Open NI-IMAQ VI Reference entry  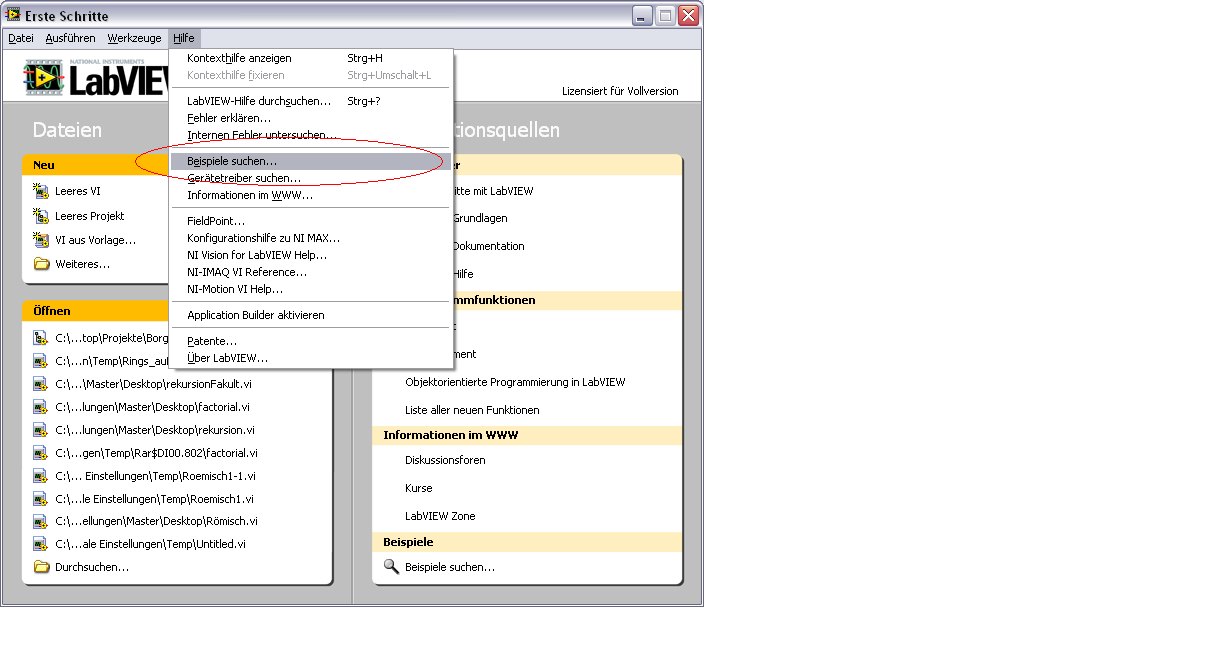(x=311, y=272)
